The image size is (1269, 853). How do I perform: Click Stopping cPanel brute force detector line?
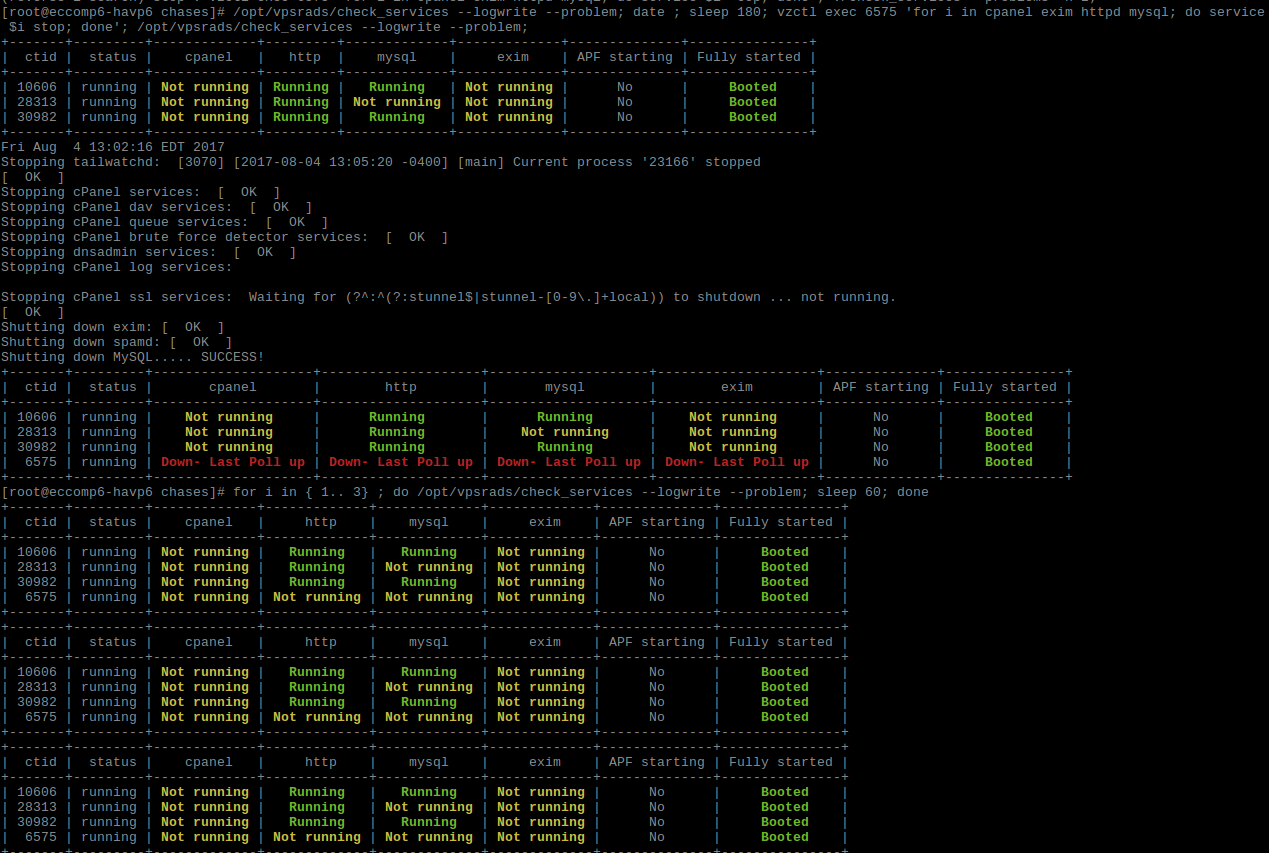pos(224,237)
